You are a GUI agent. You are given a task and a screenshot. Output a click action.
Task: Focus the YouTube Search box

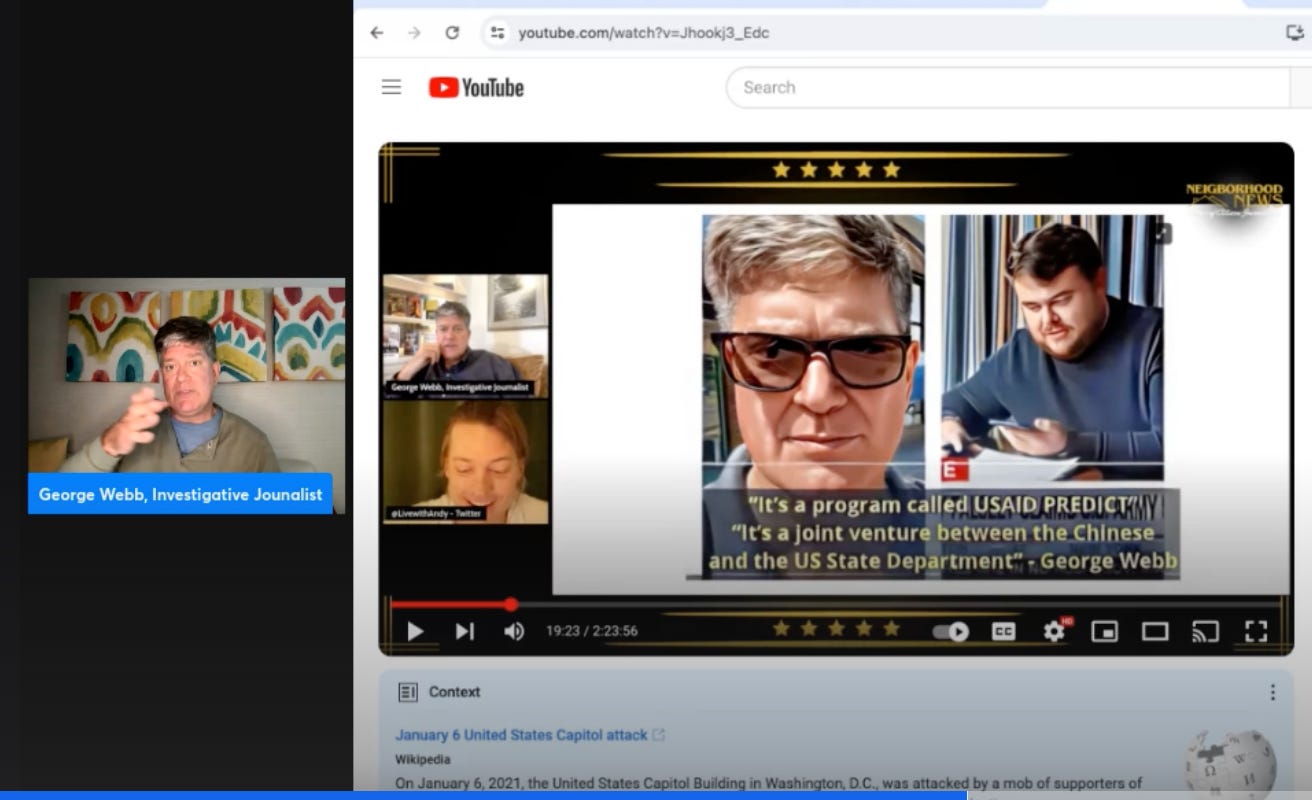point(1008,87)
